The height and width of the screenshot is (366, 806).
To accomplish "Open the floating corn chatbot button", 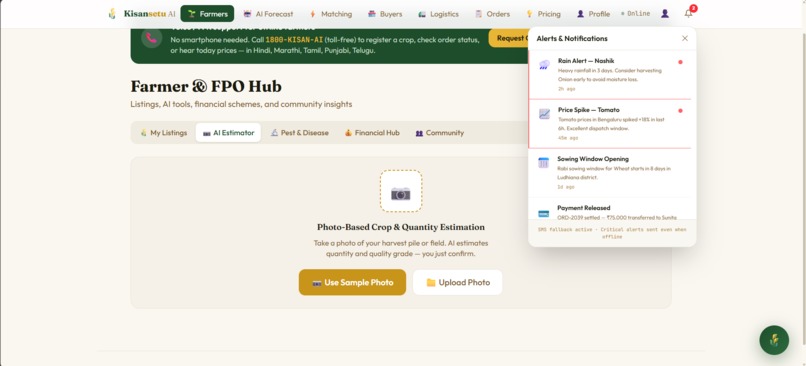I will [x=774, y=340].
